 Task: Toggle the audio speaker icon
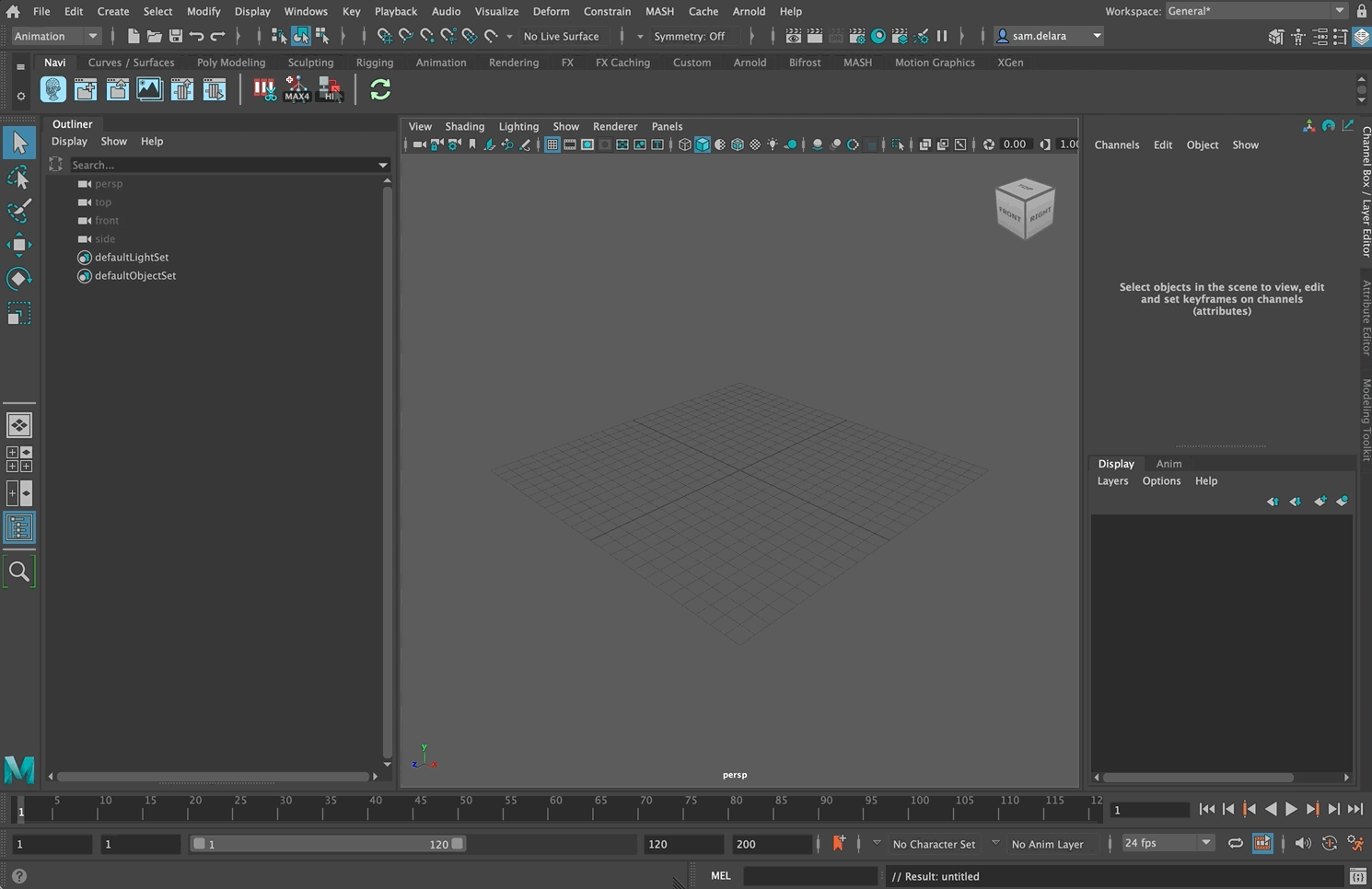1302,843
